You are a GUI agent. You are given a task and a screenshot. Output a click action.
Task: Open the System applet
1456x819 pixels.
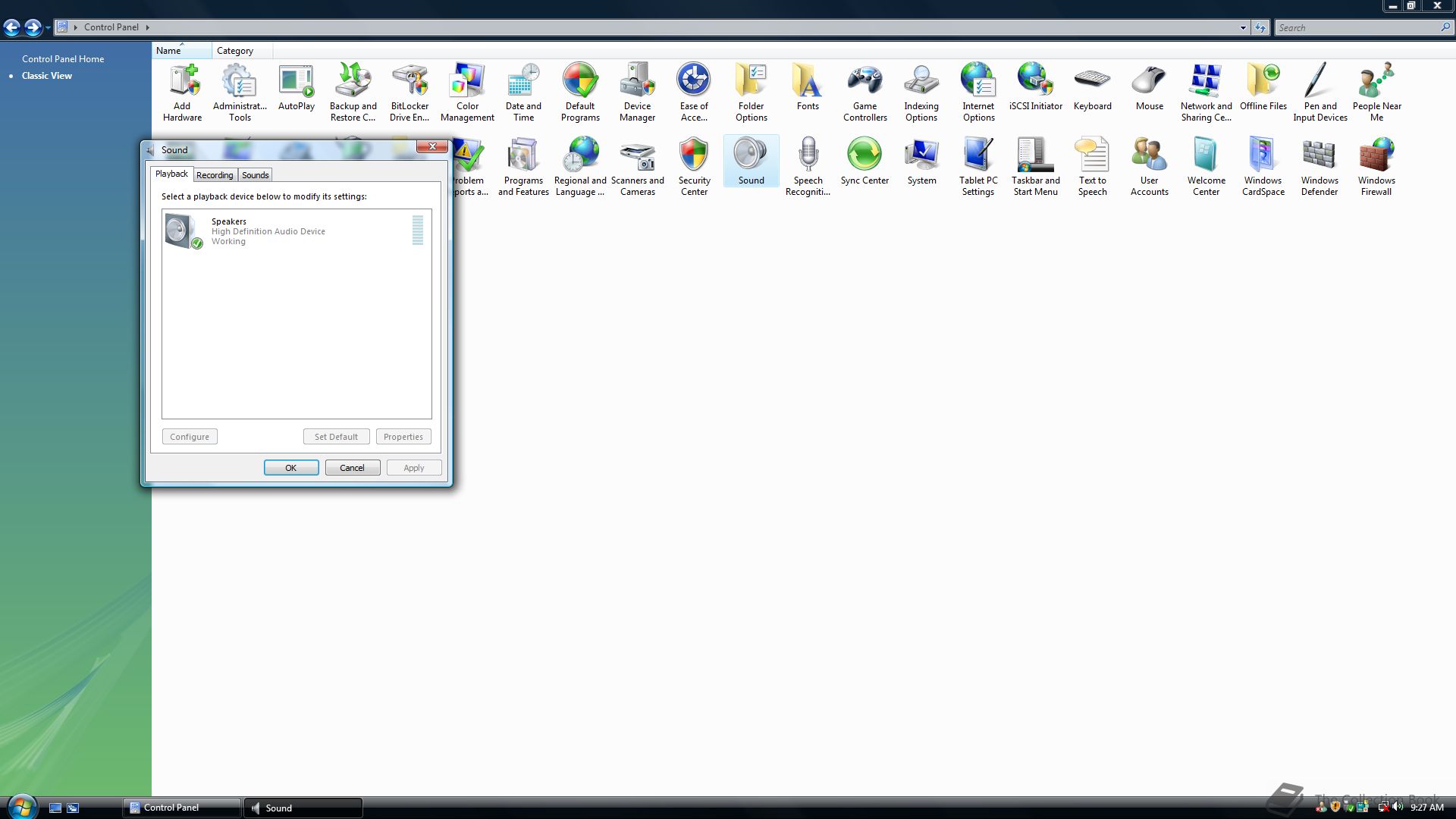(922, 162)
